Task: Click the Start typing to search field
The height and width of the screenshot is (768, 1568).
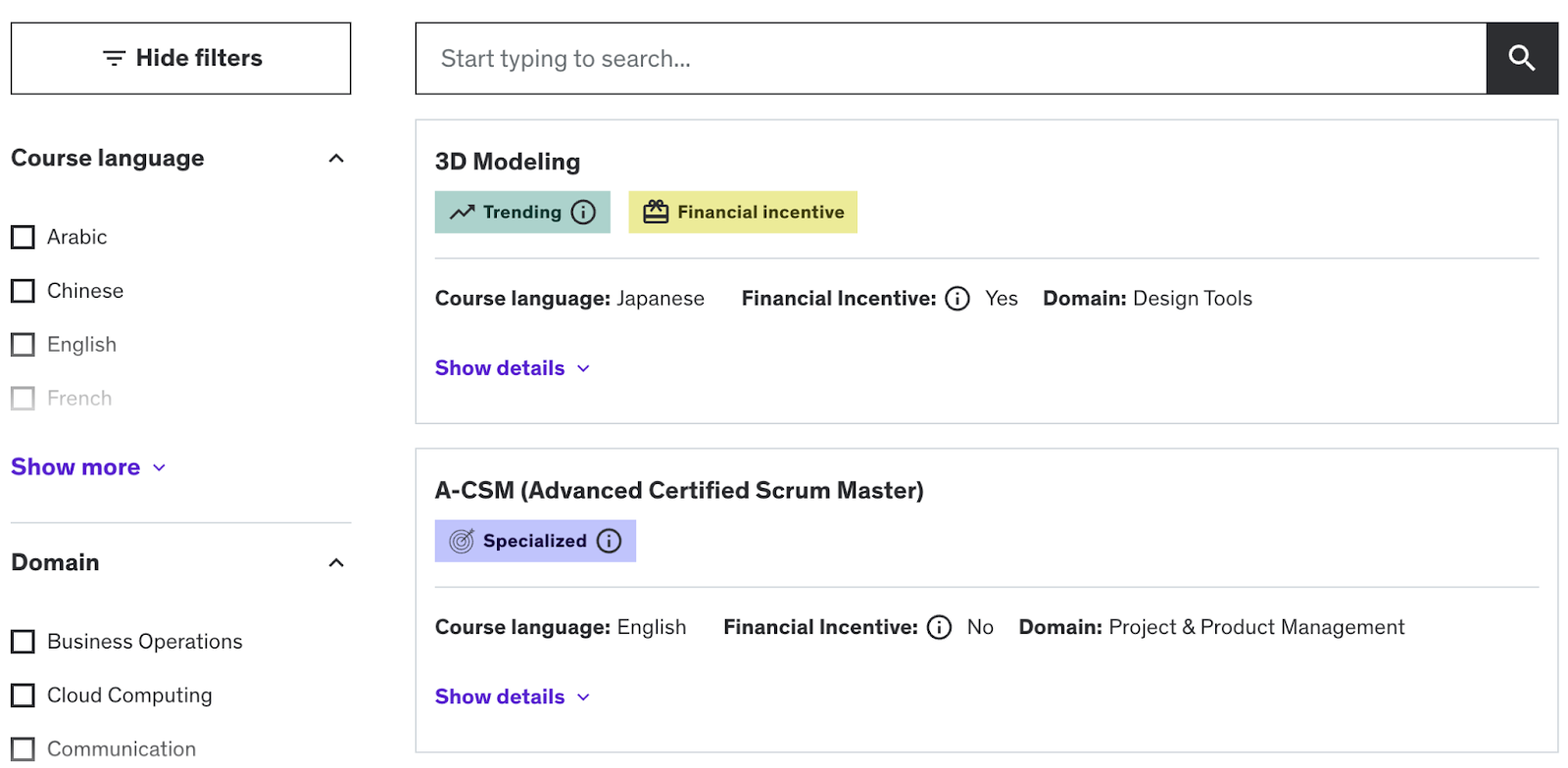Action: click(951, 59)
